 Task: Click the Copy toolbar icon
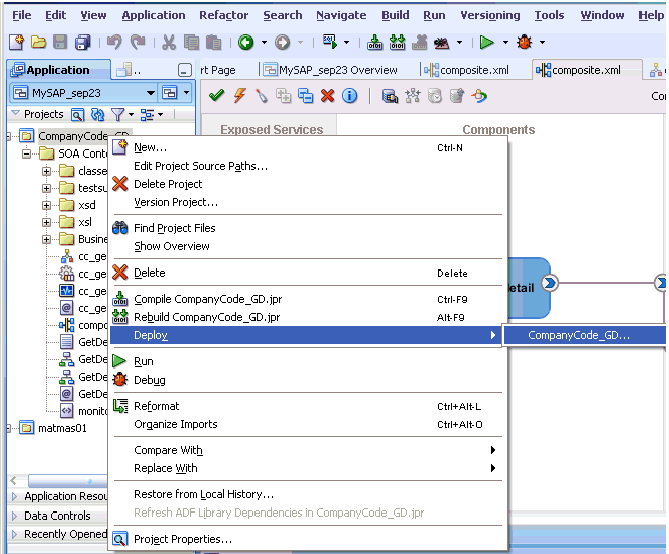192,42
